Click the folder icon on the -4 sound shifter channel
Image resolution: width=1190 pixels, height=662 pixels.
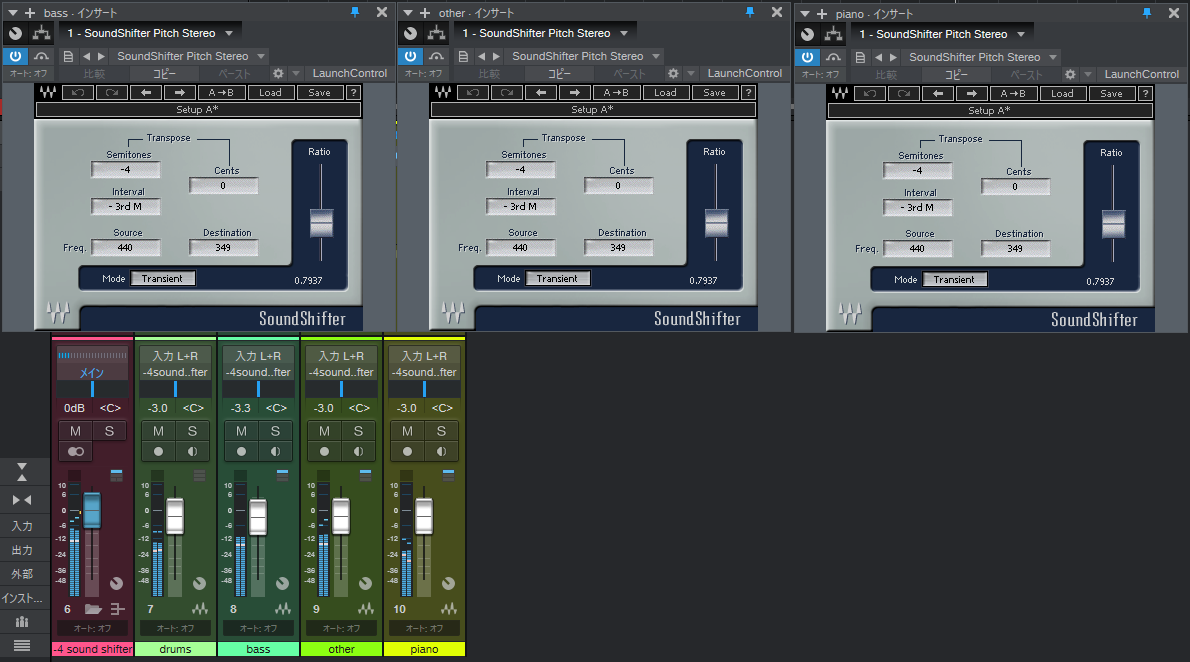pos(93,609)
